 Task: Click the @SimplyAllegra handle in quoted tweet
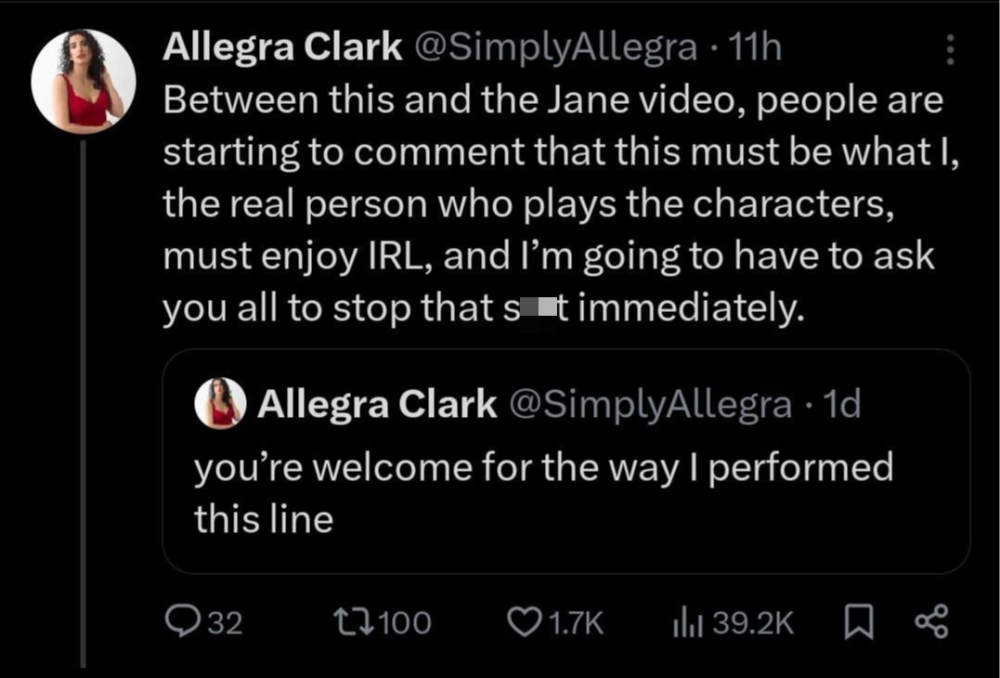(650, 404)
